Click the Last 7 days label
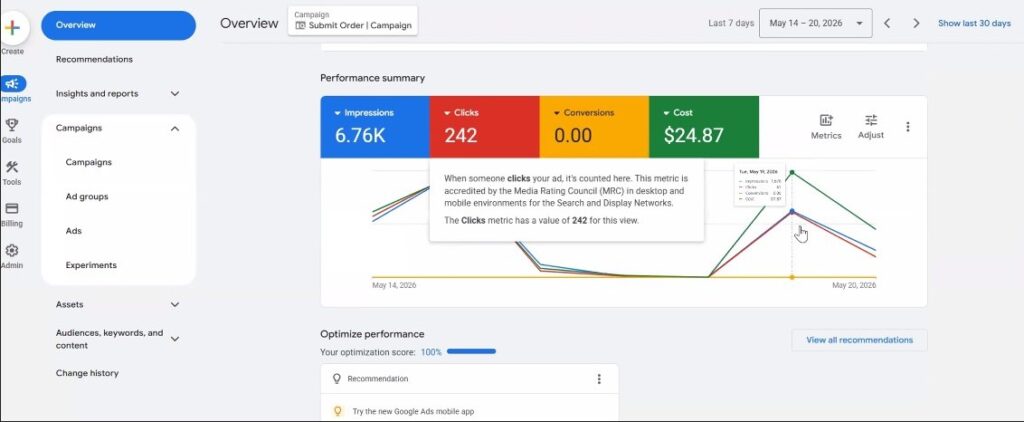 pyautogui.click(x=731, y=24)
